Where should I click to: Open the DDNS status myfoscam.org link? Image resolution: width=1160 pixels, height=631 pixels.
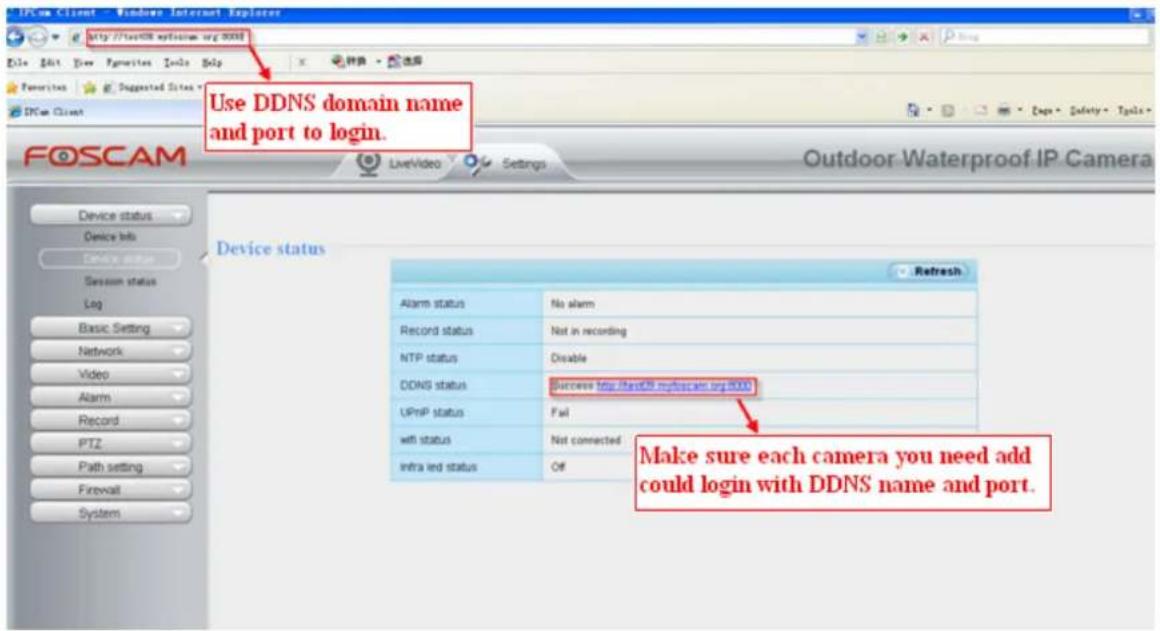[674, 385]
